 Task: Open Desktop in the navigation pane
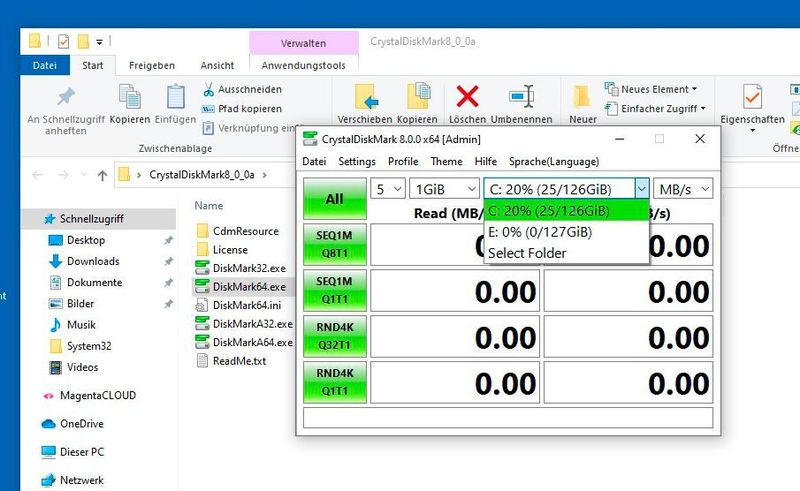coord(86,240)
